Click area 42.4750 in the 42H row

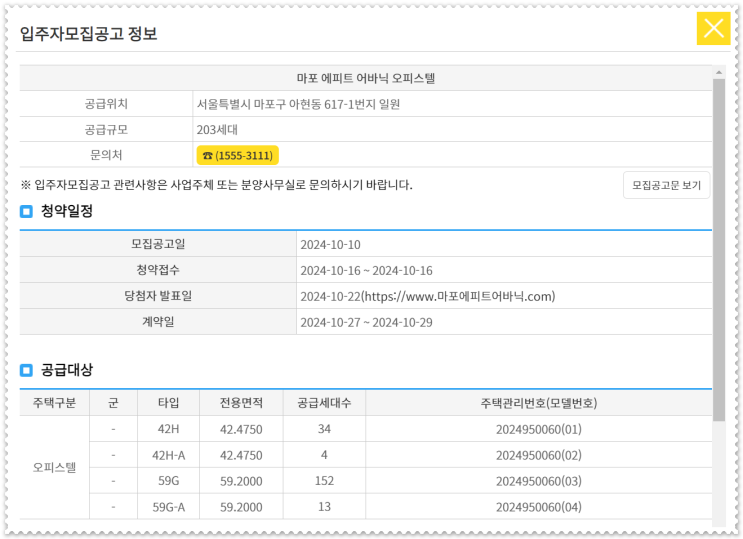pyautogui.click(x=241, y=429)
